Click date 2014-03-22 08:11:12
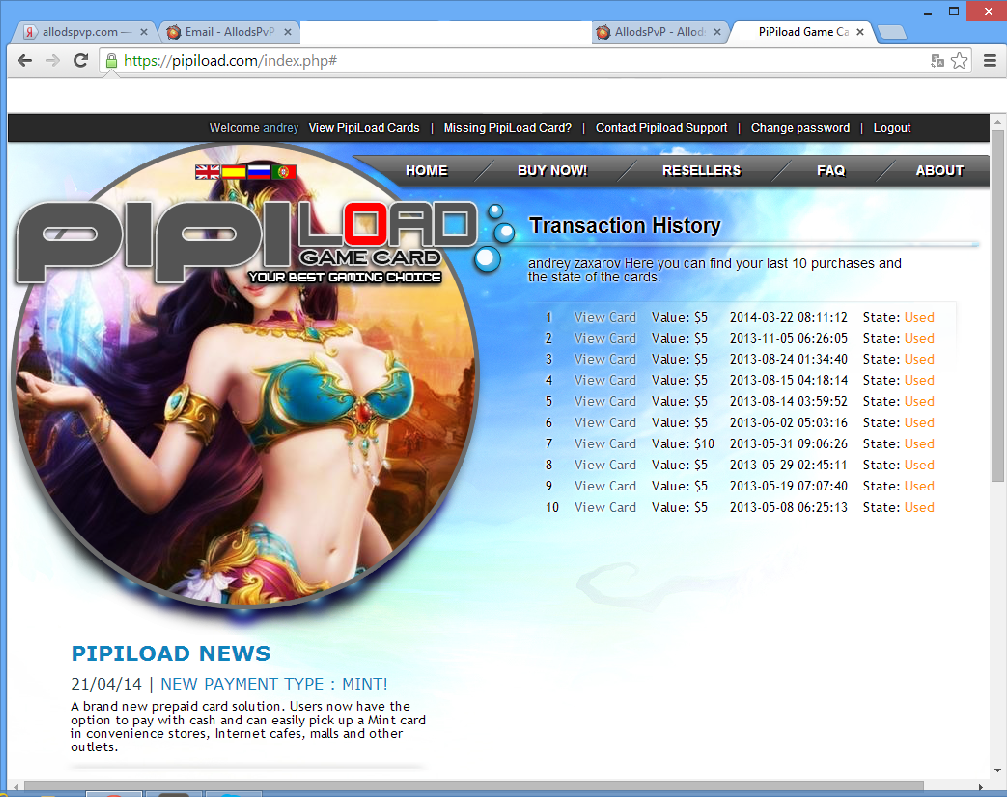 click(789, 317)
